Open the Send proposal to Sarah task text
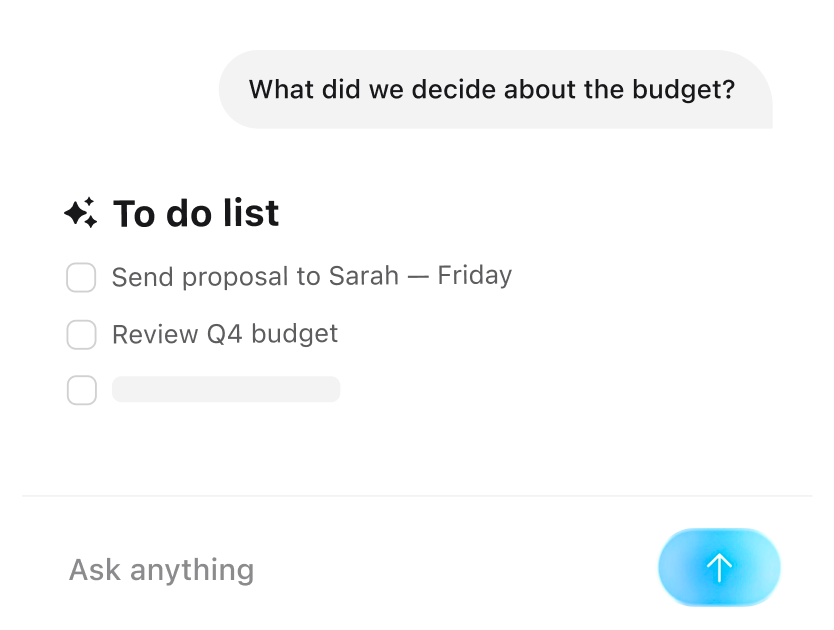 (312, 276)
